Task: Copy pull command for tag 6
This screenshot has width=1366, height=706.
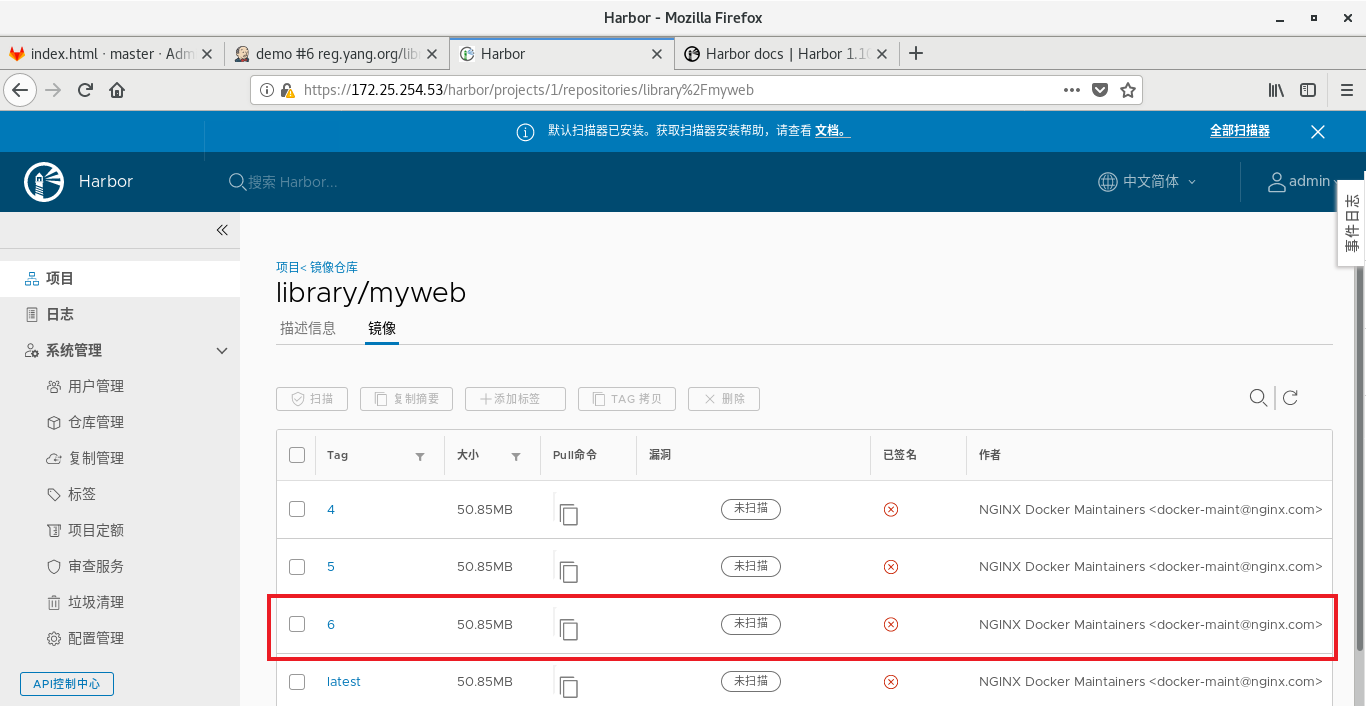Action: click(569, 629)
